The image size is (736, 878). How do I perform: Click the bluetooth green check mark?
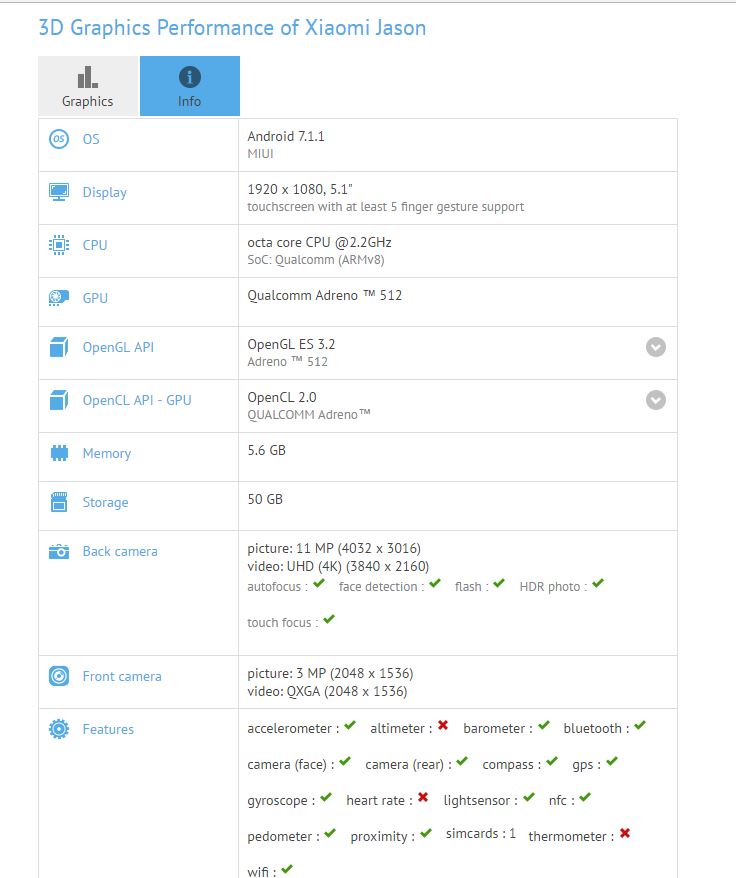[x=640, y=725]
